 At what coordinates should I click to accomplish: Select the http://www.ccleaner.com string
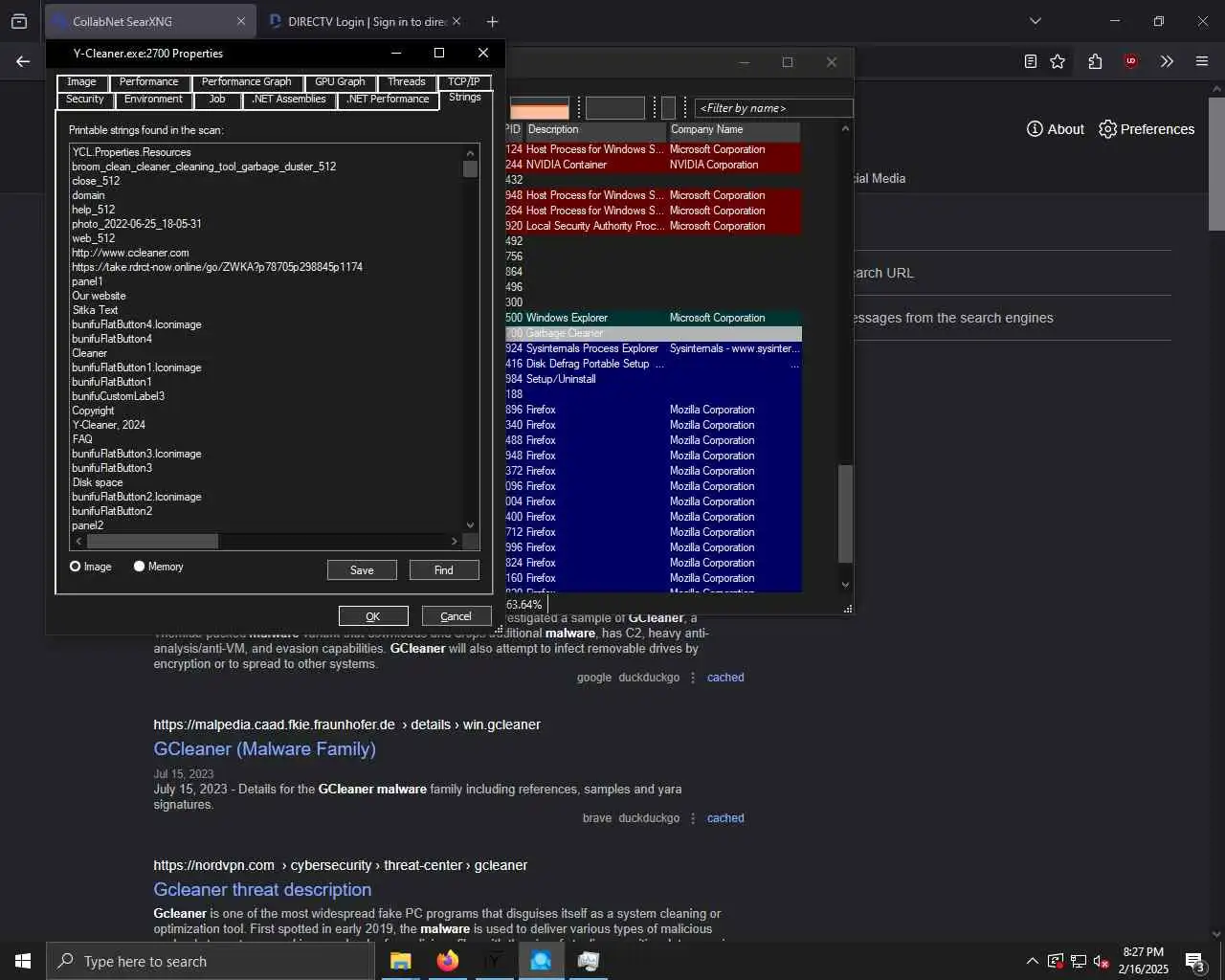(x=130, y=253)
